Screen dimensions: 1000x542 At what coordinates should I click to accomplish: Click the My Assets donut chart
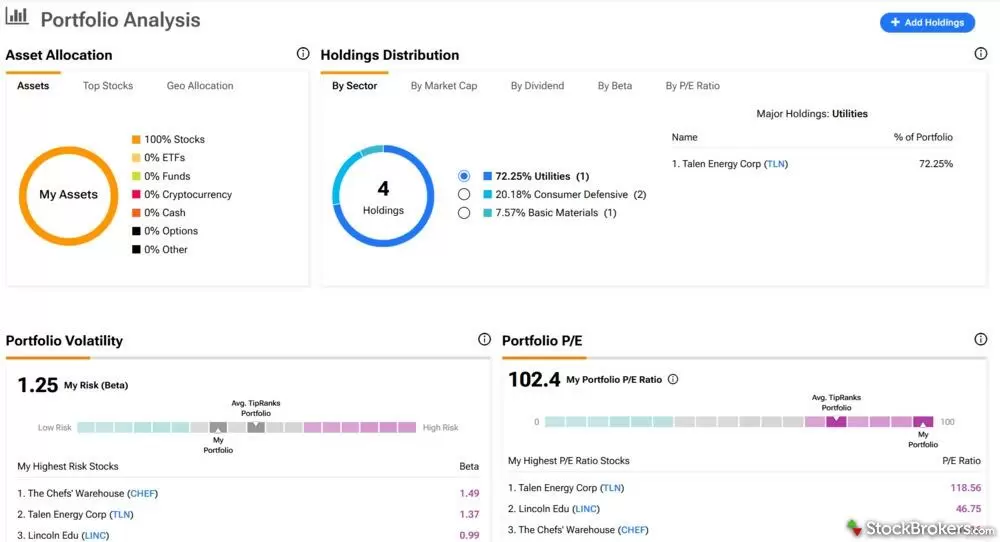tap(68, 195)
